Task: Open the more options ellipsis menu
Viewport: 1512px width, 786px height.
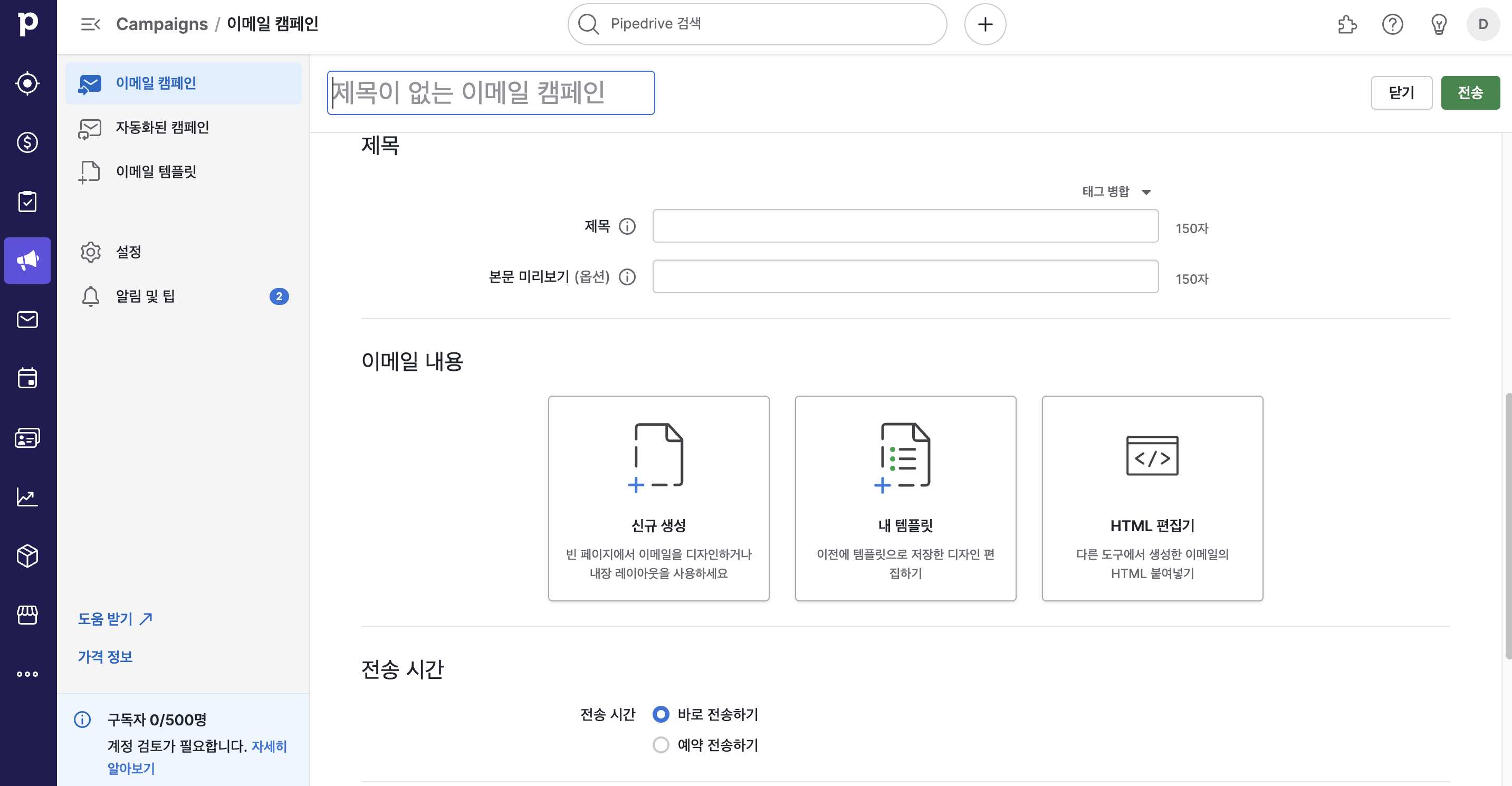Action: pyautogui.click(x=27, y=674)
